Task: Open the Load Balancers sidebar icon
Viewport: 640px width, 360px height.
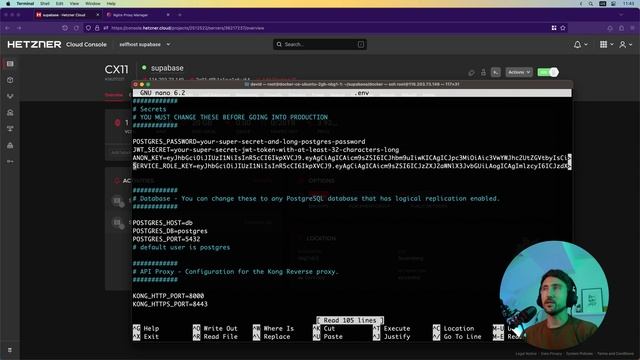Action: coord(10,96)
